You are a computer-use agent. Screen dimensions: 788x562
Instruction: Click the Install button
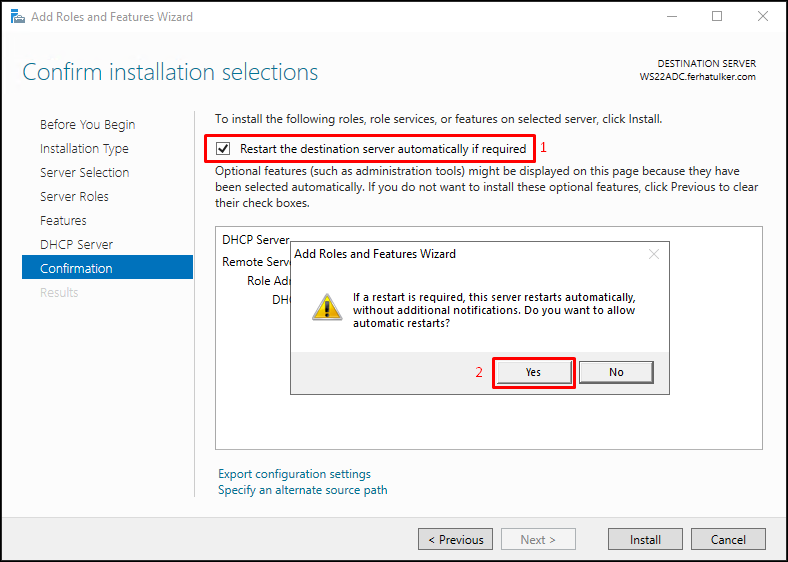(645, 539)
